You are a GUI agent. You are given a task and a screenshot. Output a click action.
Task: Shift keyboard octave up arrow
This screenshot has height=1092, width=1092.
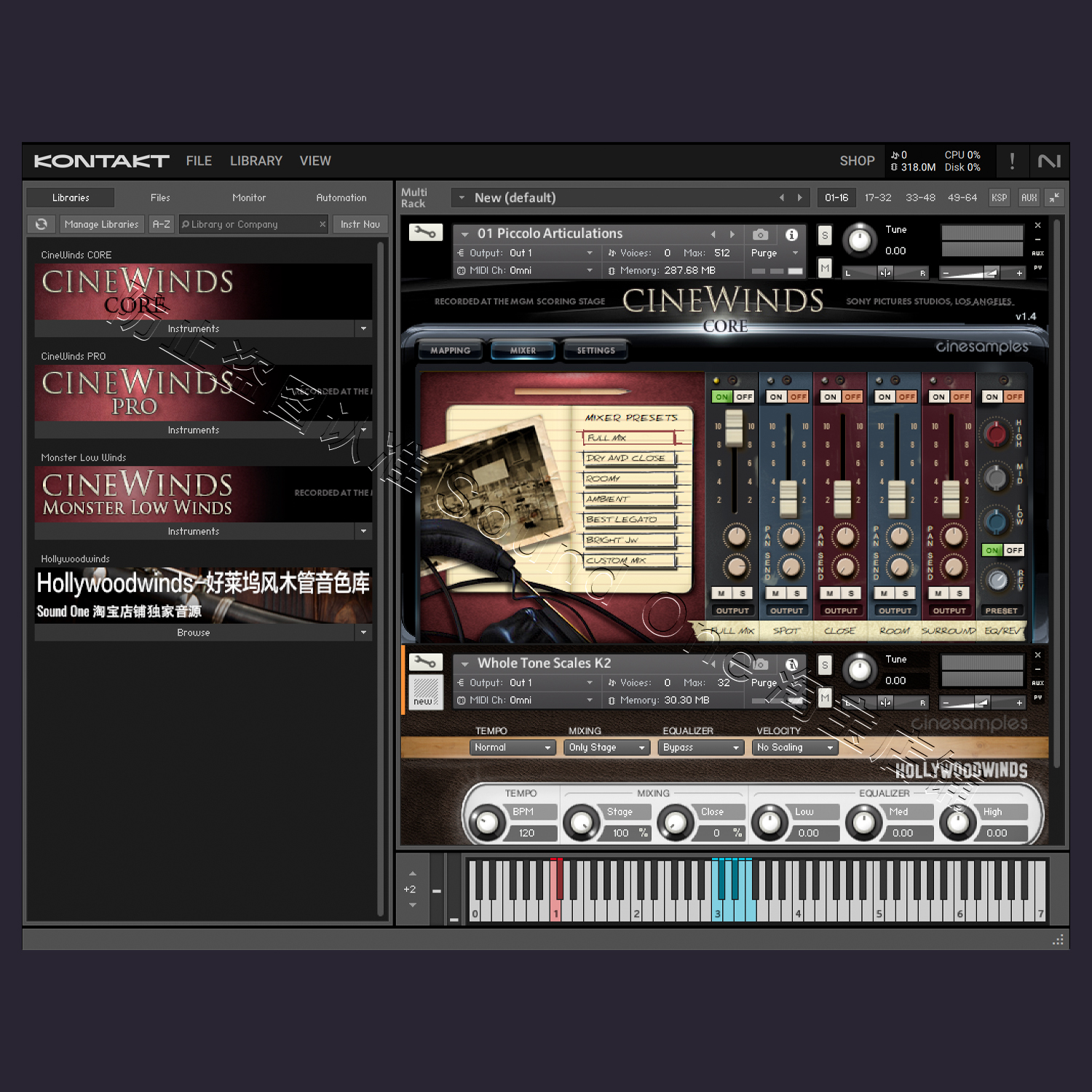coord(413,874)
